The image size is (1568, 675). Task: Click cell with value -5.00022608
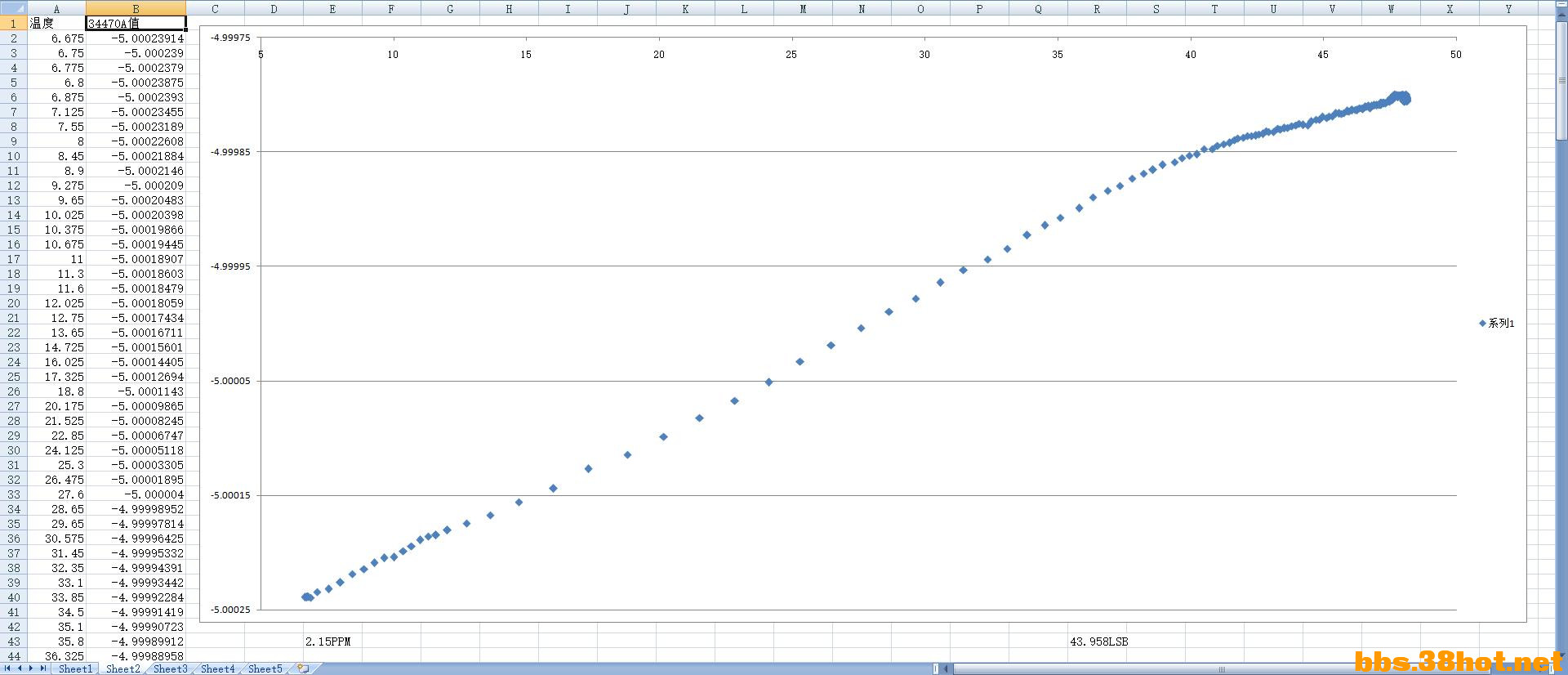[x=136, y=141]
